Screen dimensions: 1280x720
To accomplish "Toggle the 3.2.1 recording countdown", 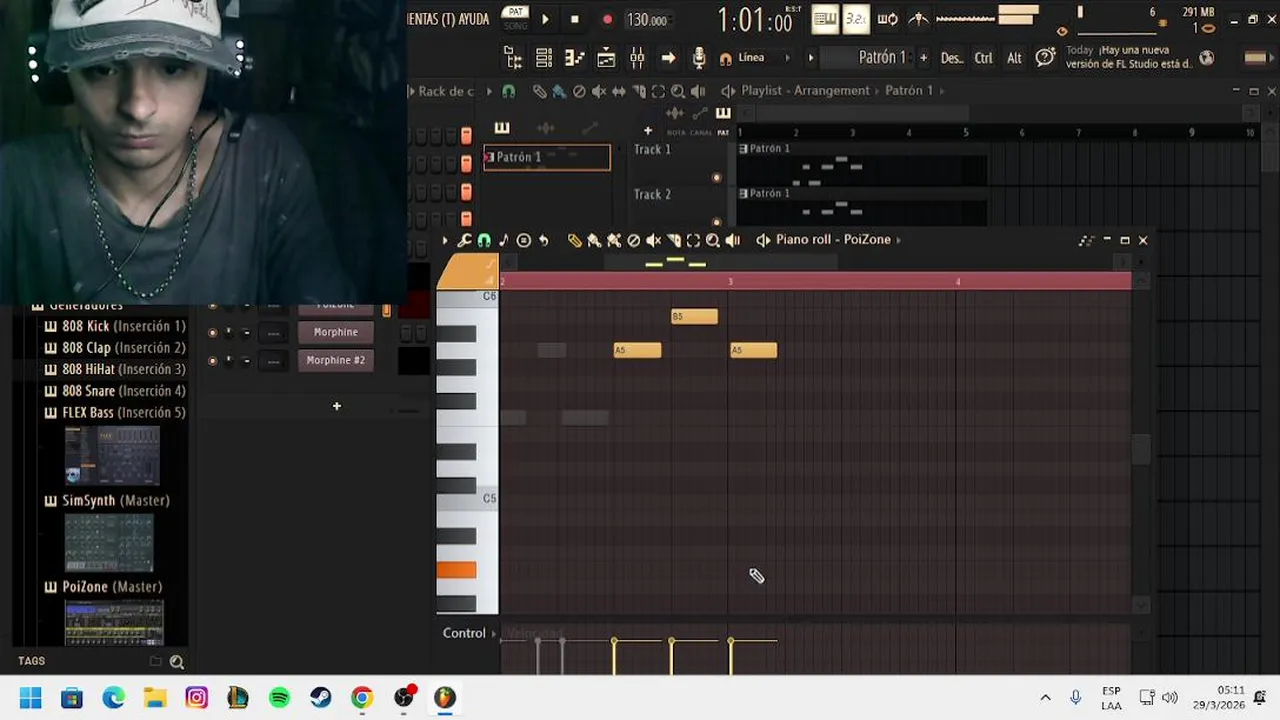I will 856,19.
